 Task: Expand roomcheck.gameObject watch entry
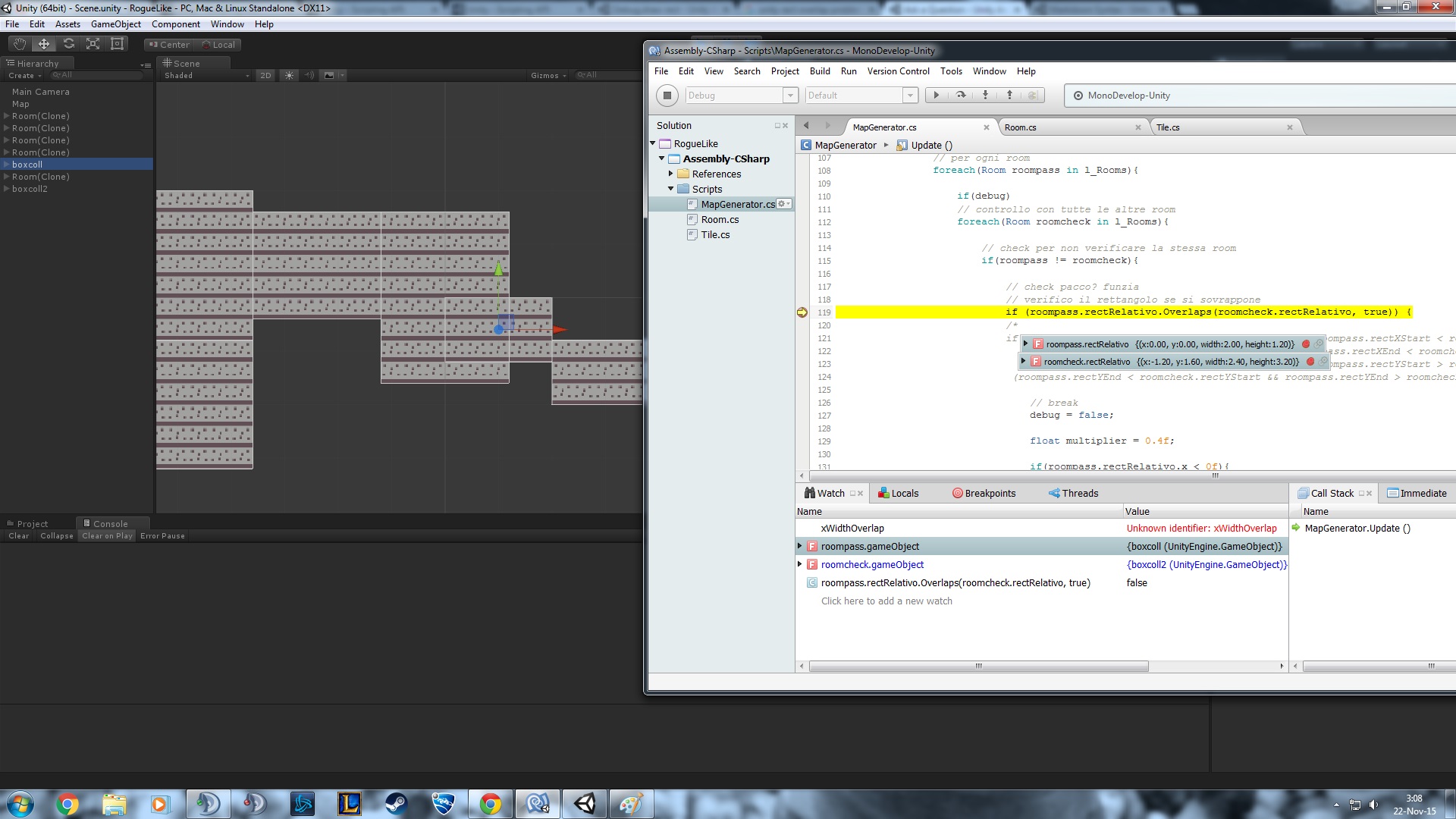coord(800,564)
